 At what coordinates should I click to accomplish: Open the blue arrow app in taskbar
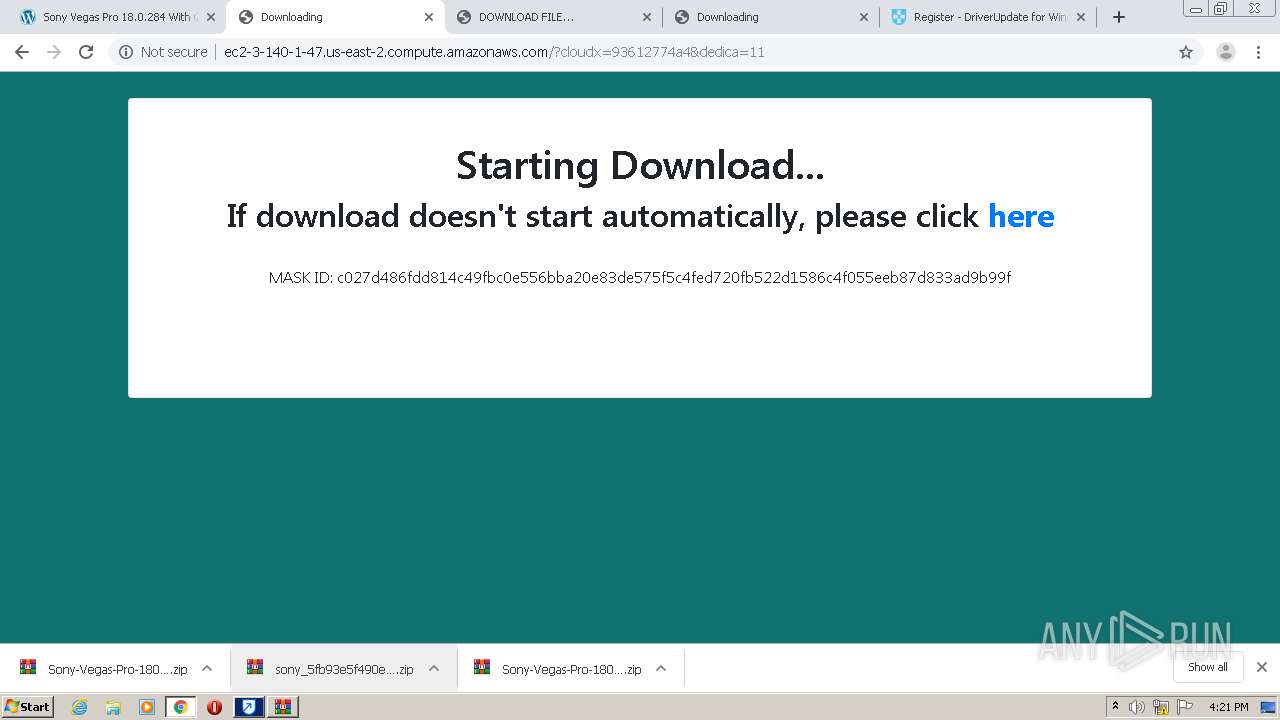(x=249, y=707)
